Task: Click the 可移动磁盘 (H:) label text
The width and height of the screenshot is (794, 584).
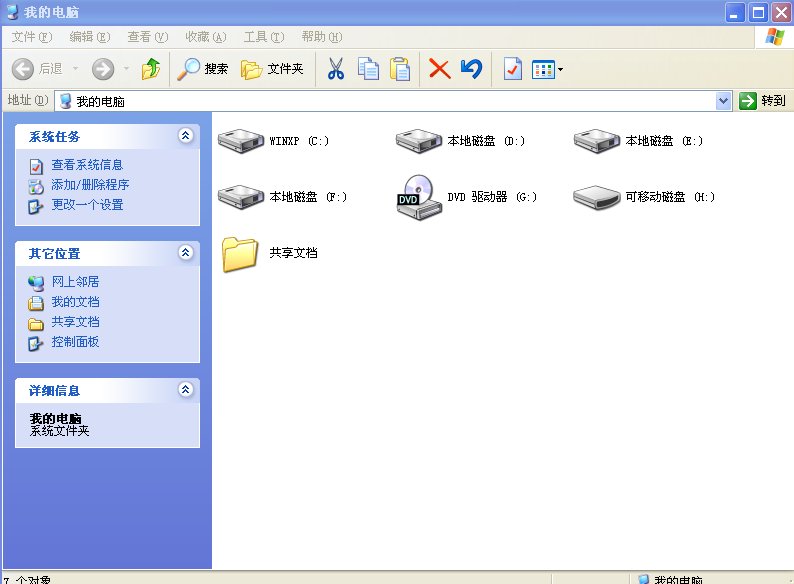Action: 670,197
